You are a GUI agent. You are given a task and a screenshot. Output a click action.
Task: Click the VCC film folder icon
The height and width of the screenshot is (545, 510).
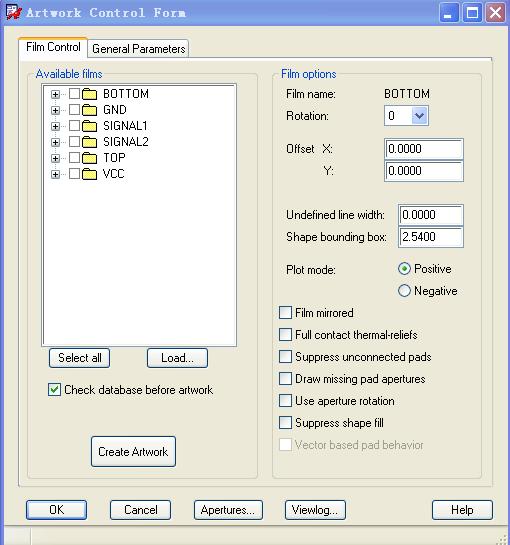pos(89,174)
